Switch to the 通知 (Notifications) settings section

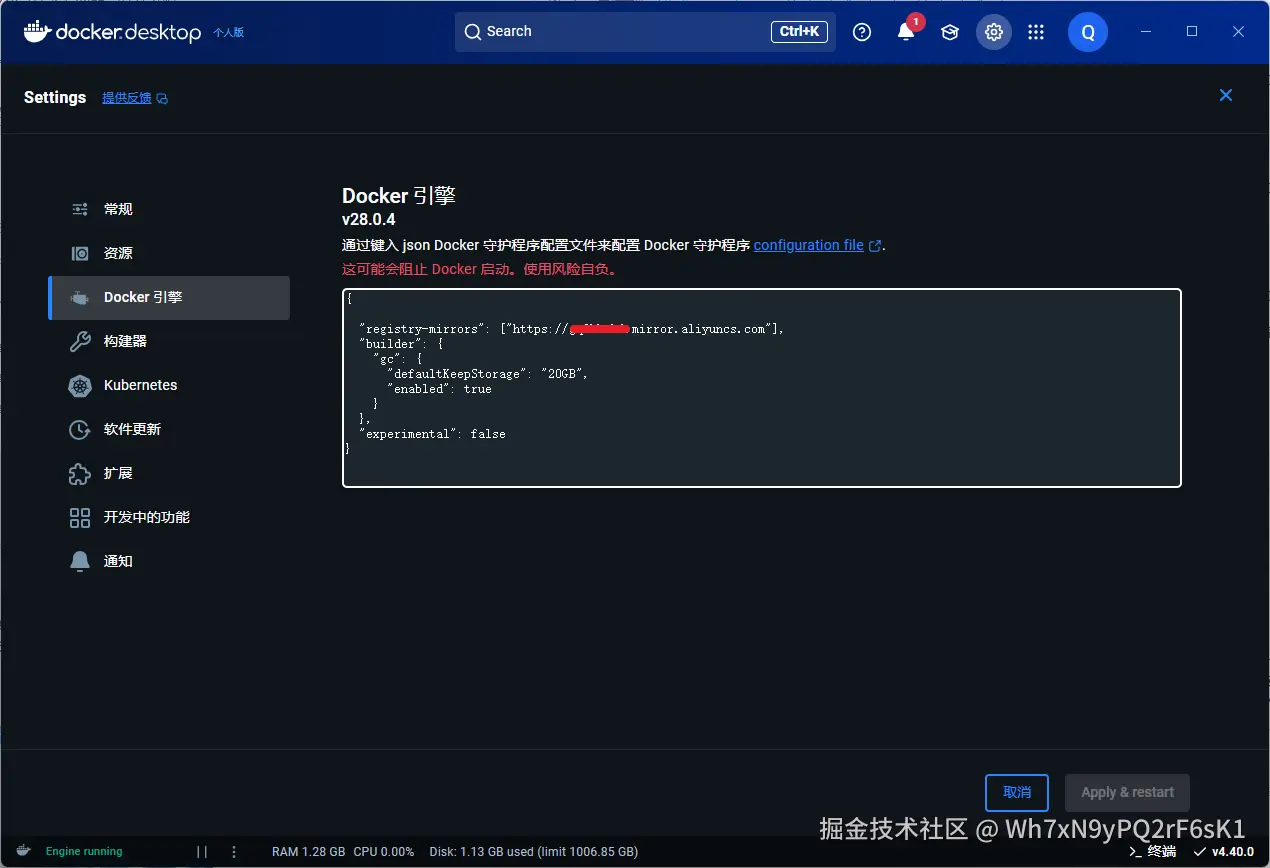[79, 561]
